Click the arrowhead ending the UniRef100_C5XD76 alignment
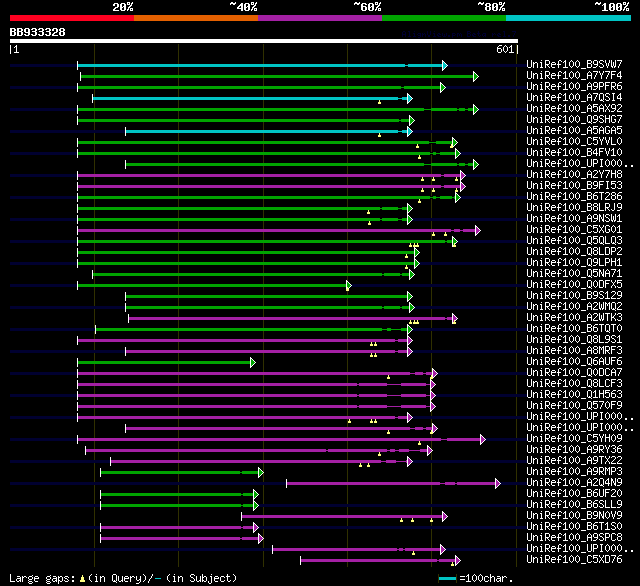The width and height of the screenshot is (640, 586). click(x=458, y=561)
